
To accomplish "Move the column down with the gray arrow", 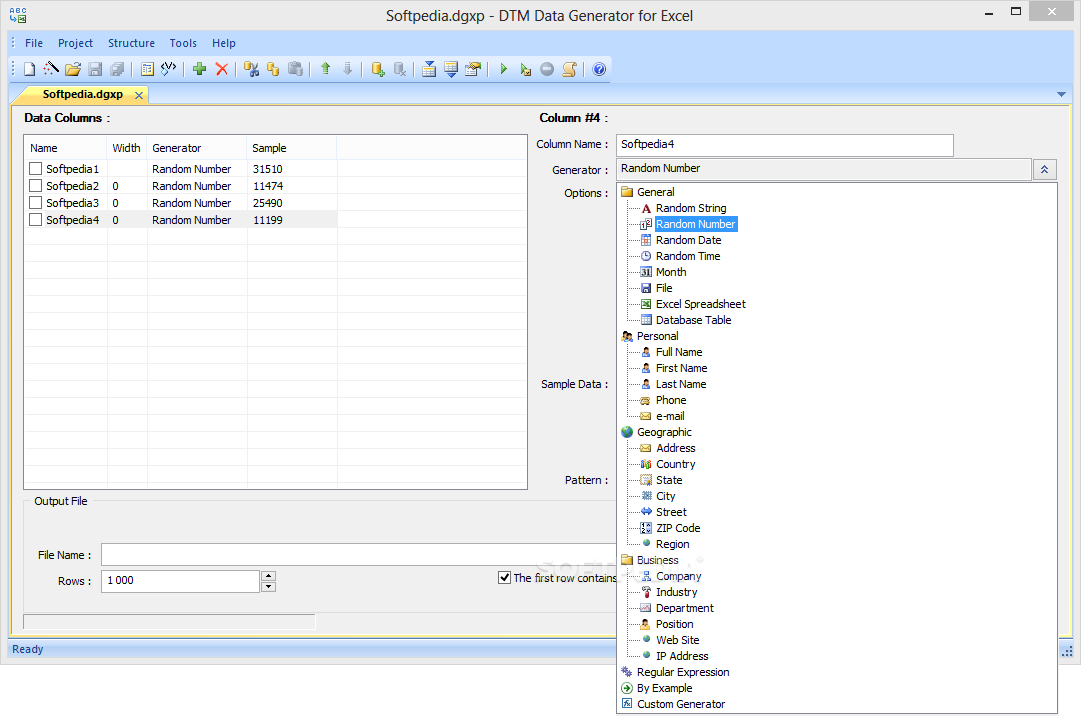I will point(347,69).
